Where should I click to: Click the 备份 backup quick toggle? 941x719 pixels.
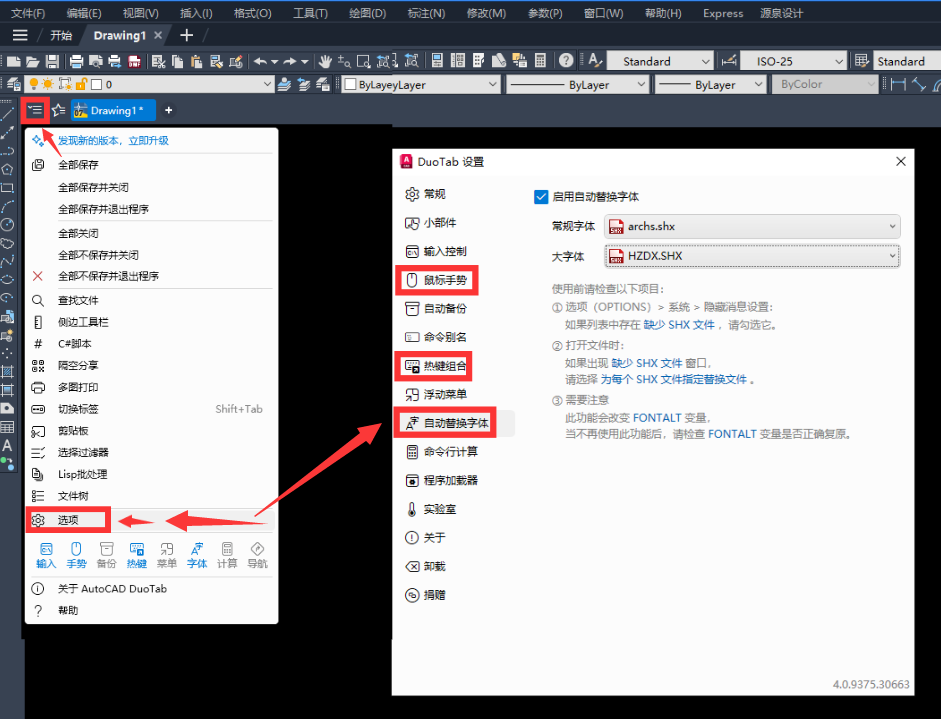(106, 555)
